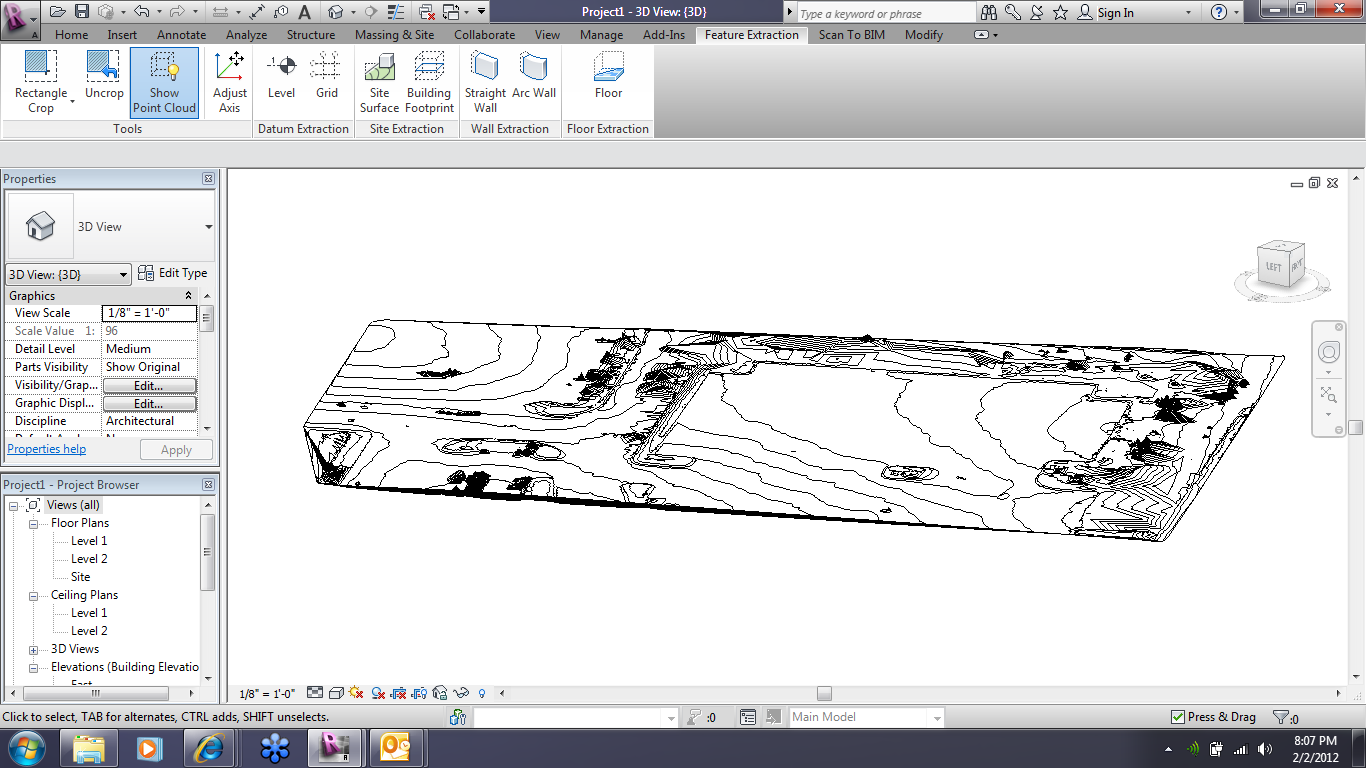
Task: Select the Uncrop tool
Action: click(103, 82)
